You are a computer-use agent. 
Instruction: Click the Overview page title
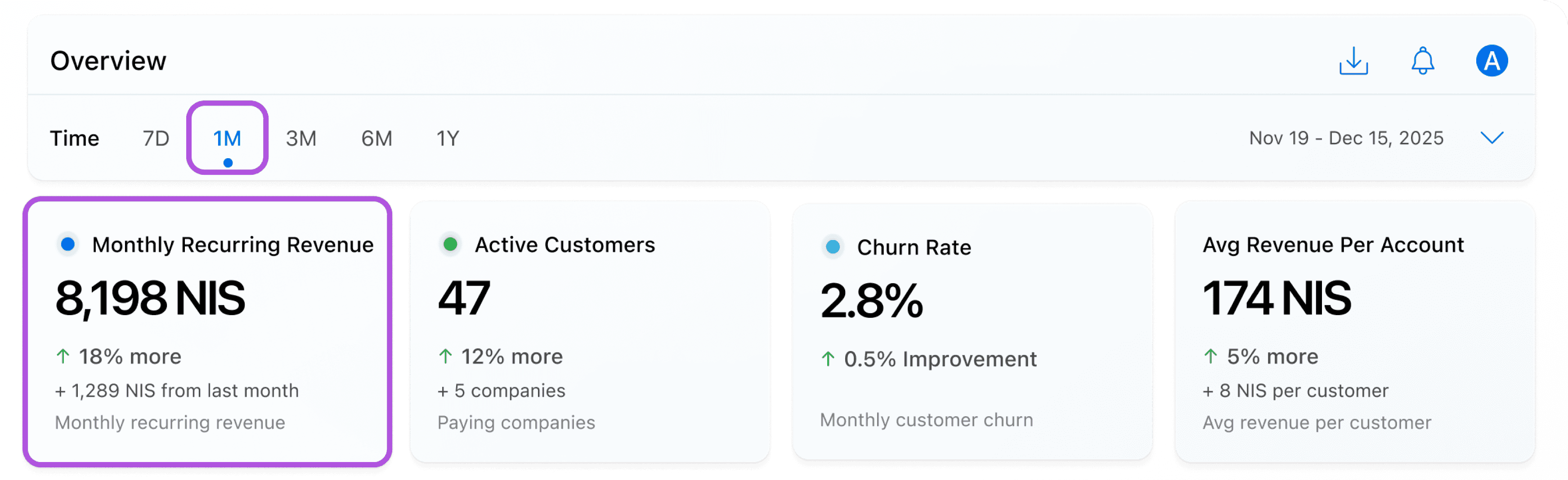click(x=108, y=61)
